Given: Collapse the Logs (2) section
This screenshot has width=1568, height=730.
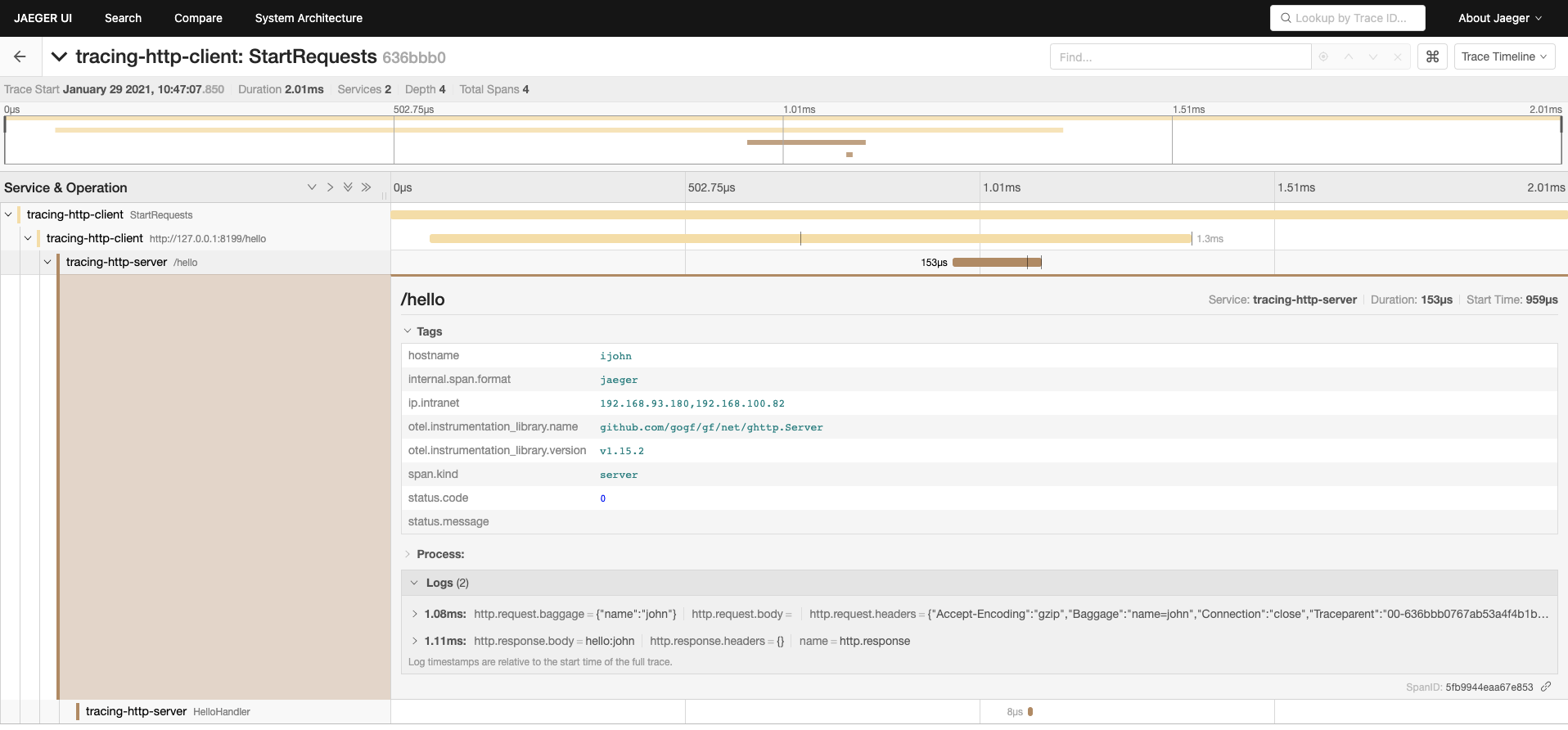Looking at the screenshot, I should pyautogui.click(x=446, y=583).
